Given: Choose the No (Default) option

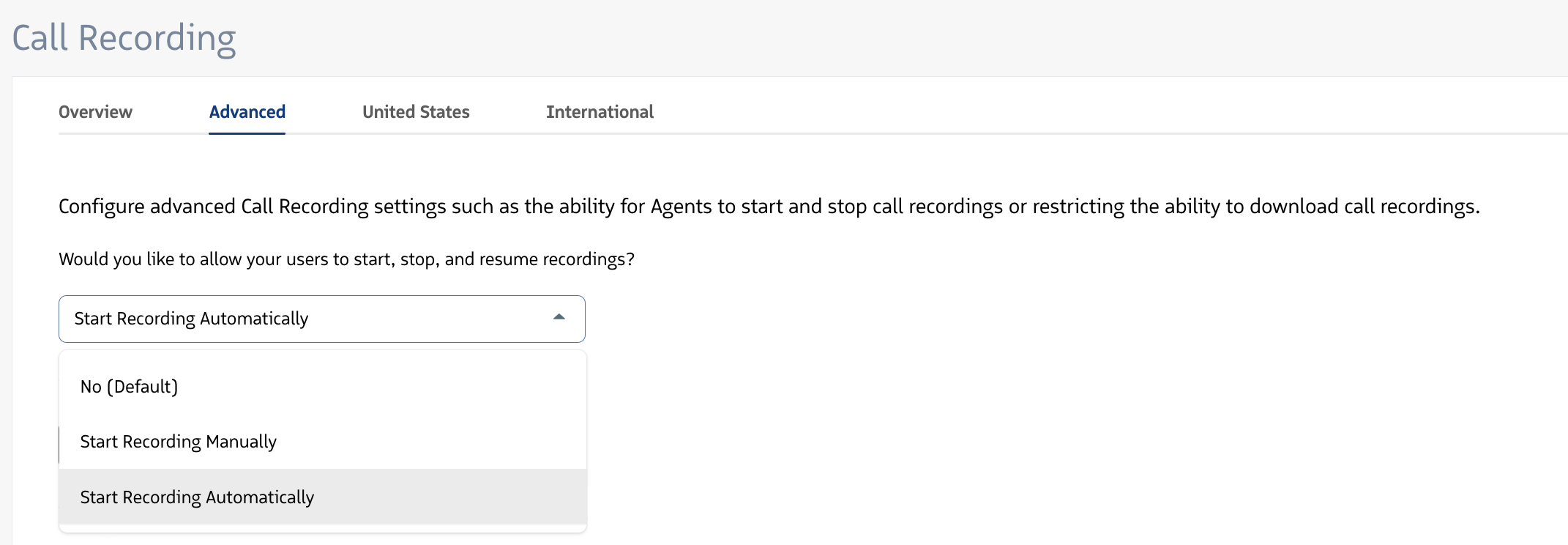Looking at the screenshot, I should [130, 387].
